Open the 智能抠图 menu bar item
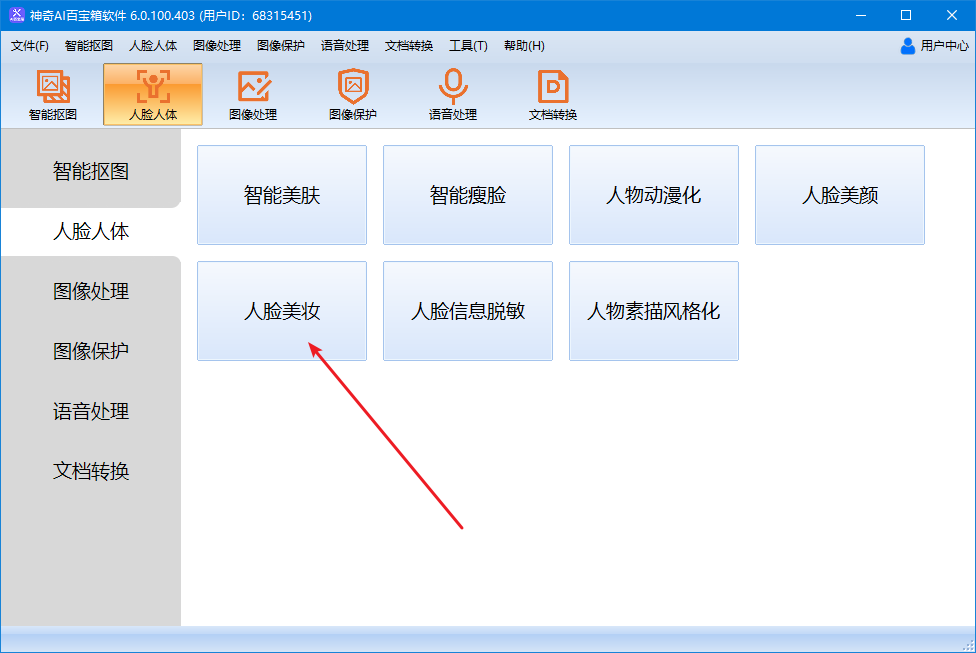Image resolution: width=976 pixels, height=653 pixels. [88, 45]
